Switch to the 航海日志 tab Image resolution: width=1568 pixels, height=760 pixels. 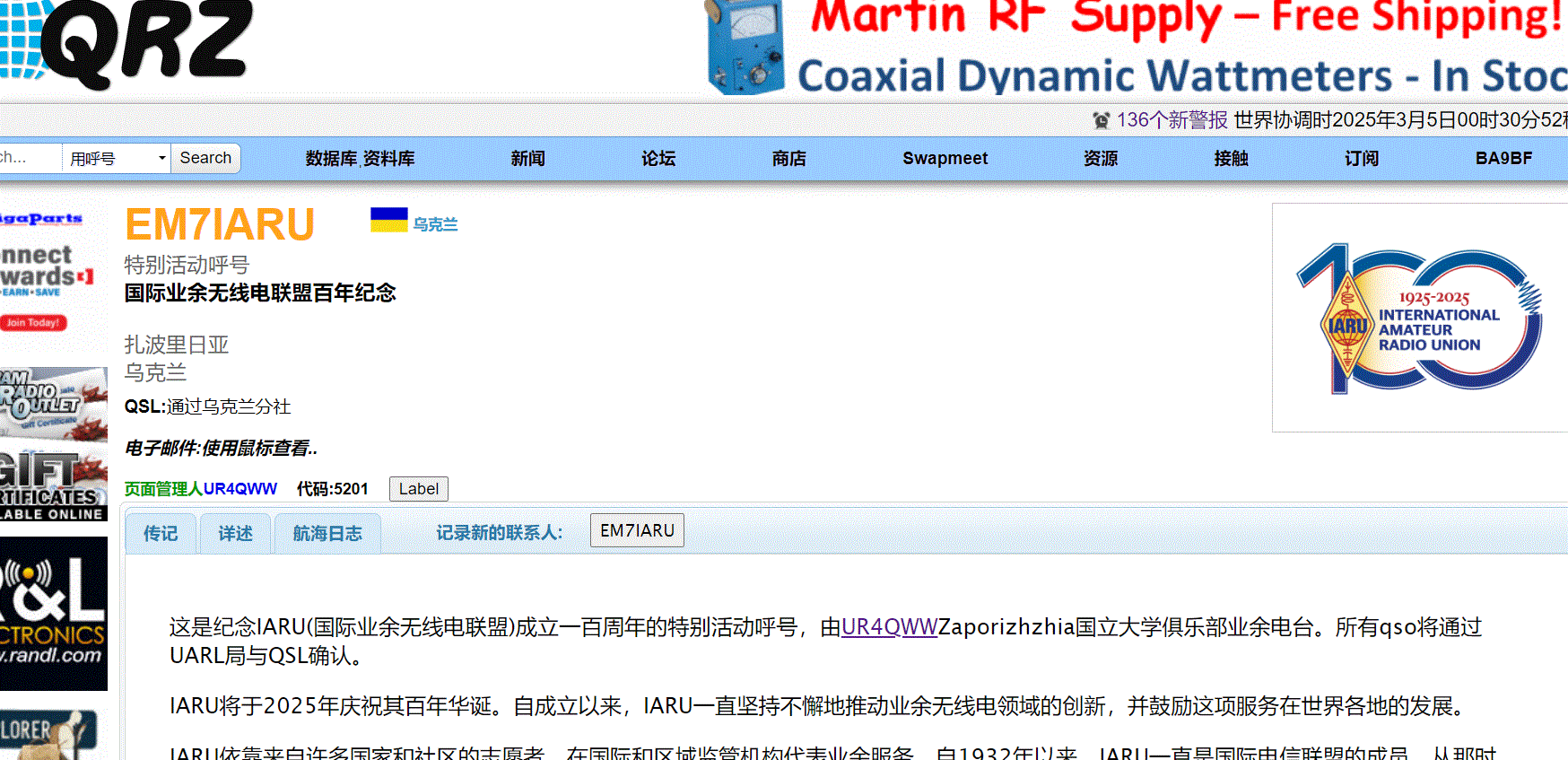click(x=327, y=533)
